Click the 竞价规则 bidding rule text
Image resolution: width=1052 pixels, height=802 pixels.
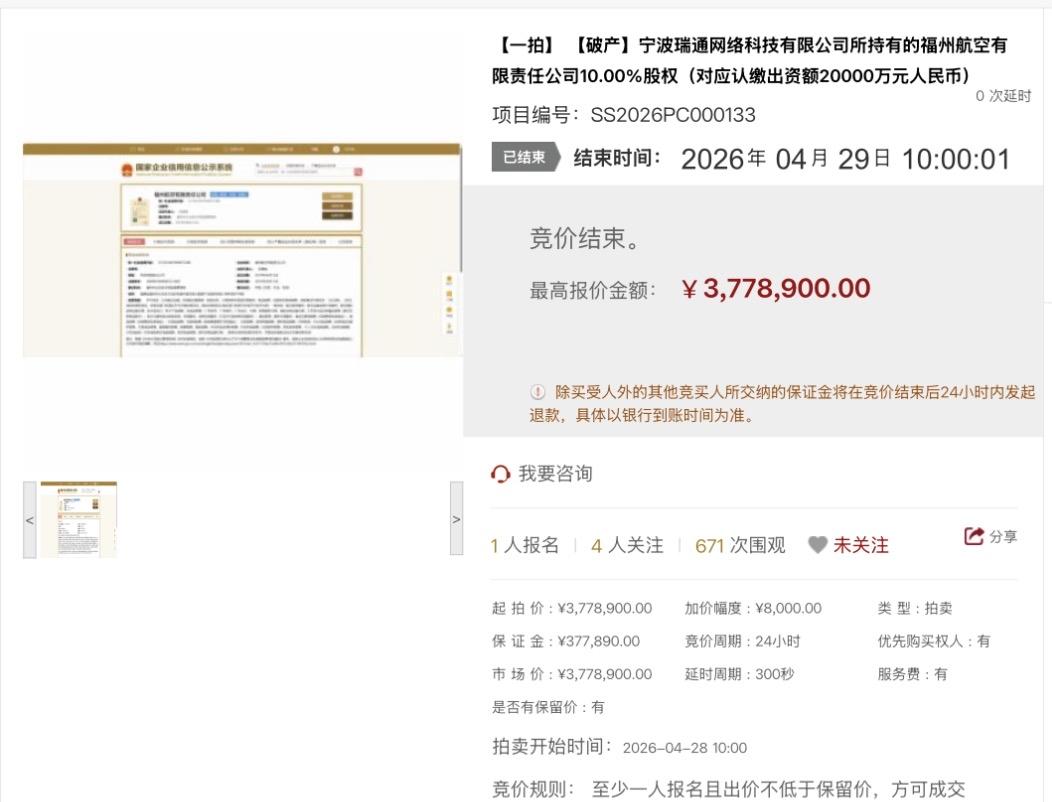pyautogui.click(x=729, y=789)
